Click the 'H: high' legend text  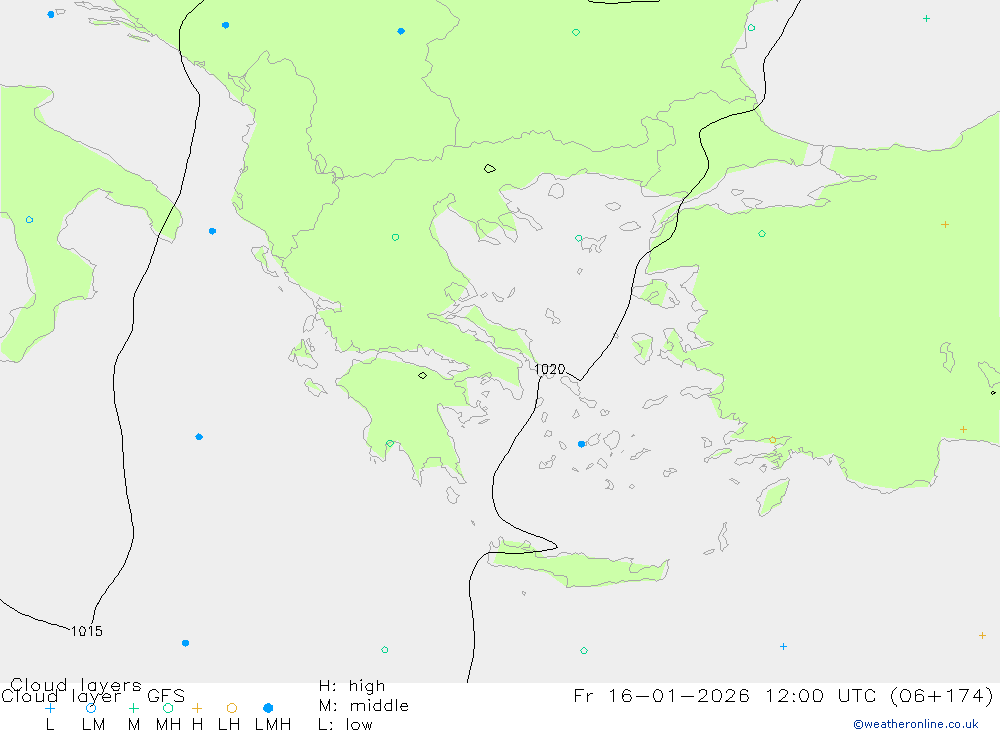pyautogui.click(x=352, y=686)
